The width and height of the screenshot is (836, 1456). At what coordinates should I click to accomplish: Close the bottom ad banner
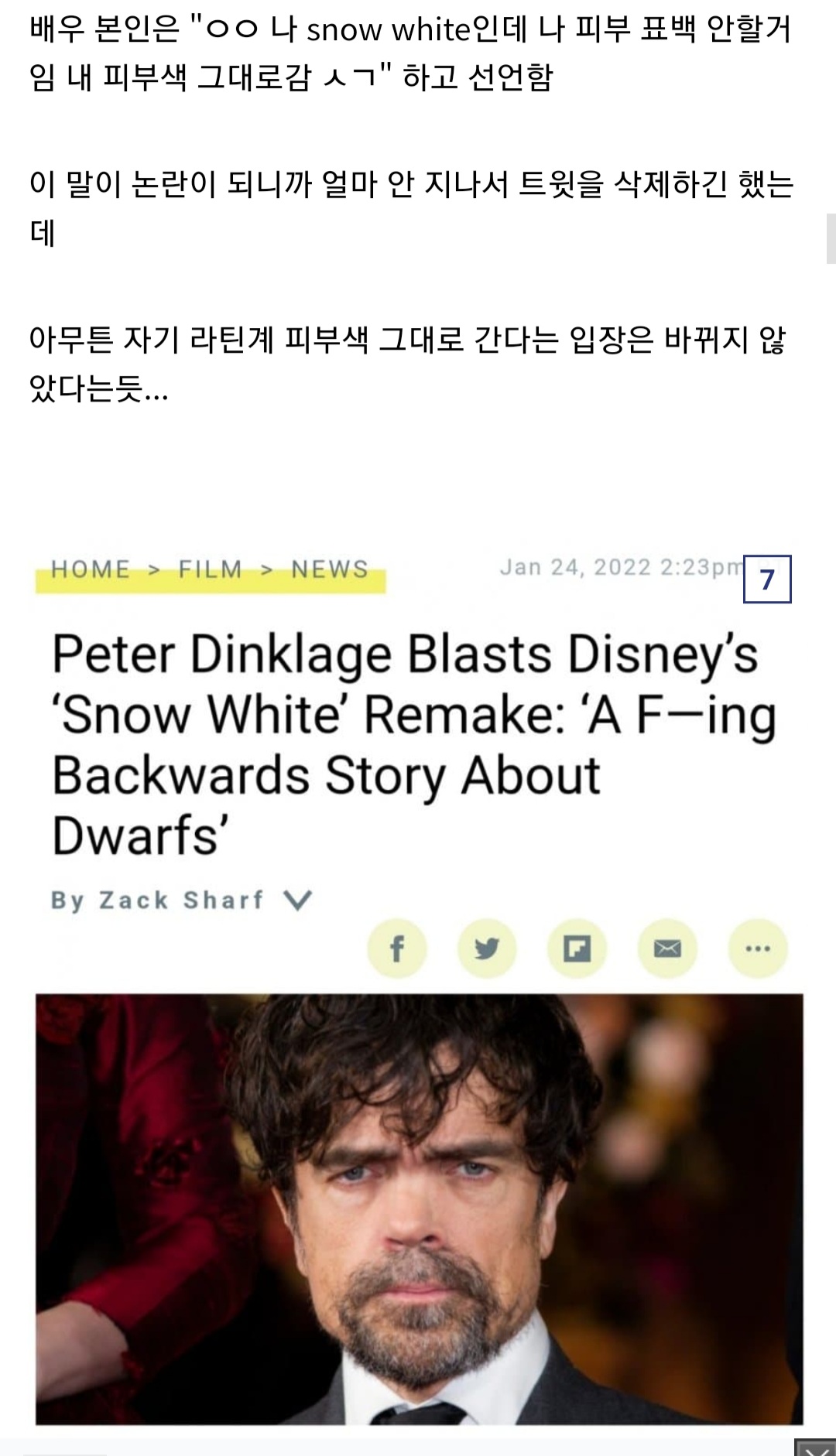pyautogui.click(x=815, y=1448)
